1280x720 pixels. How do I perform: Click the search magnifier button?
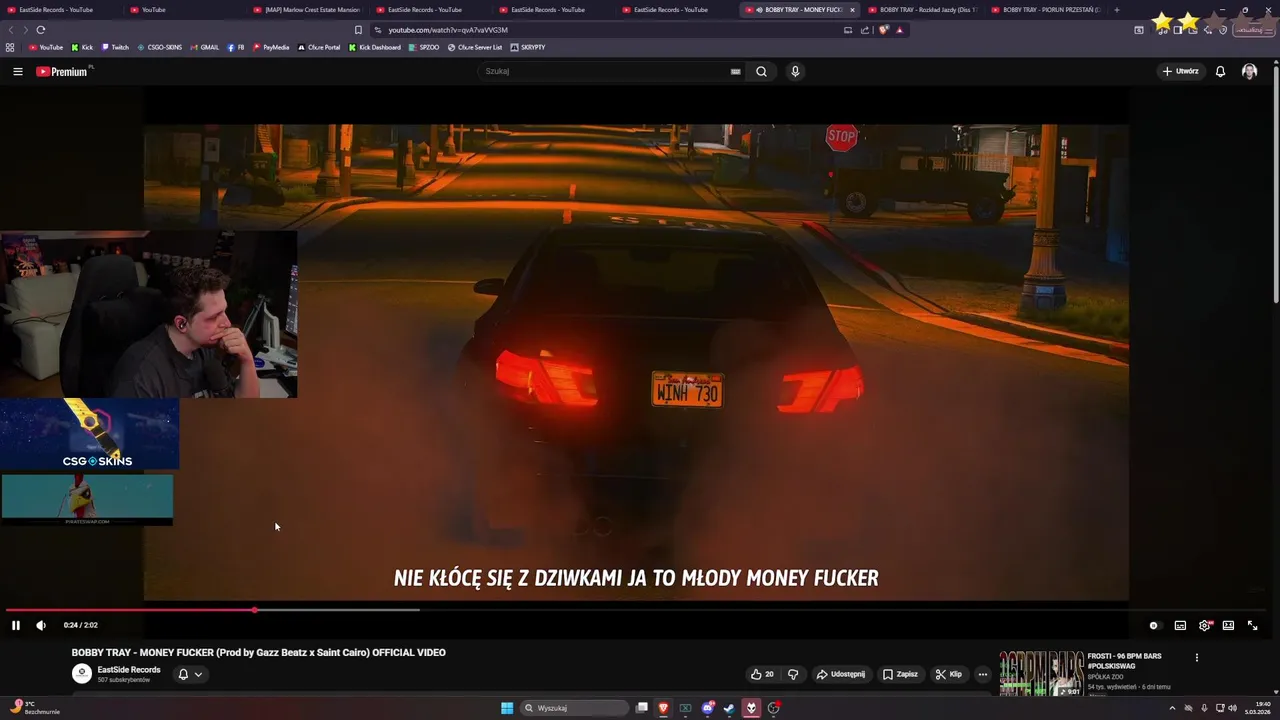point(761,71)
